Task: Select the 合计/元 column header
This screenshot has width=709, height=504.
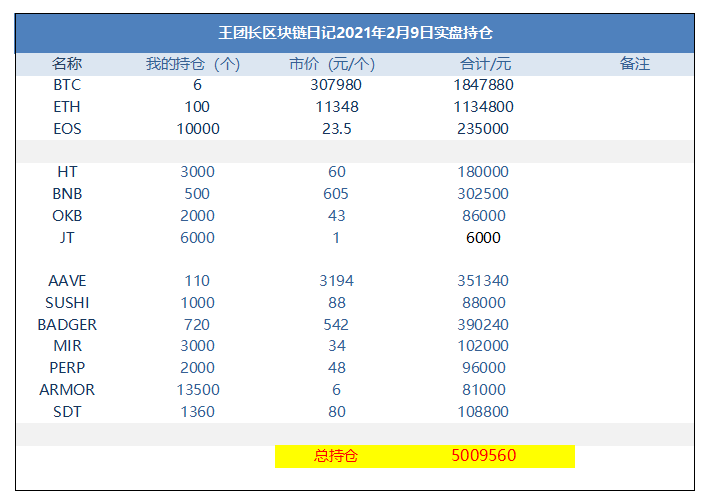Action: (486, 64)
